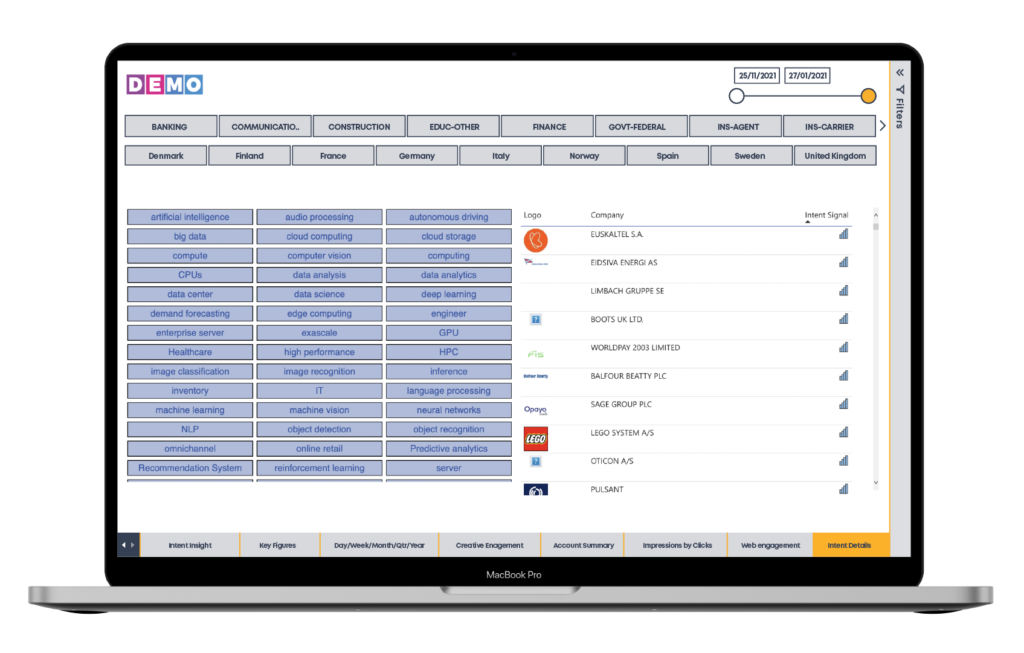Image resolution: width=1024 pixels, height=653 pixels.
Task: Open the Creative Engagement tab
Action: click(x=490, y=545)
